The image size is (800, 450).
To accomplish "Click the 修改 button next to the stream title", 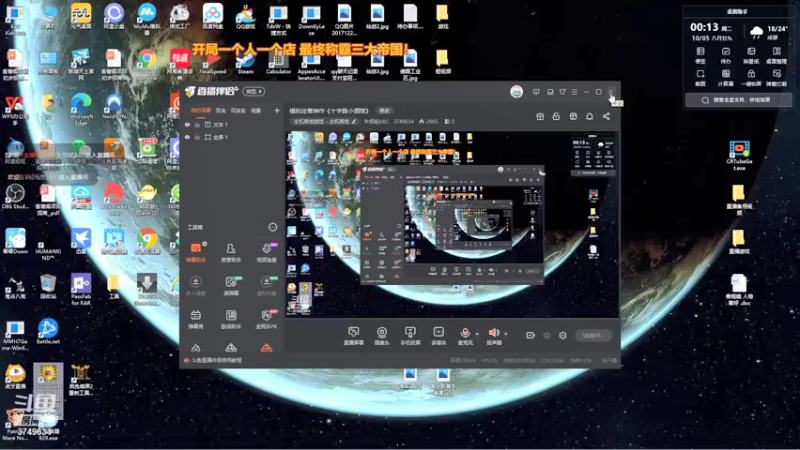I will coord(384,110).
